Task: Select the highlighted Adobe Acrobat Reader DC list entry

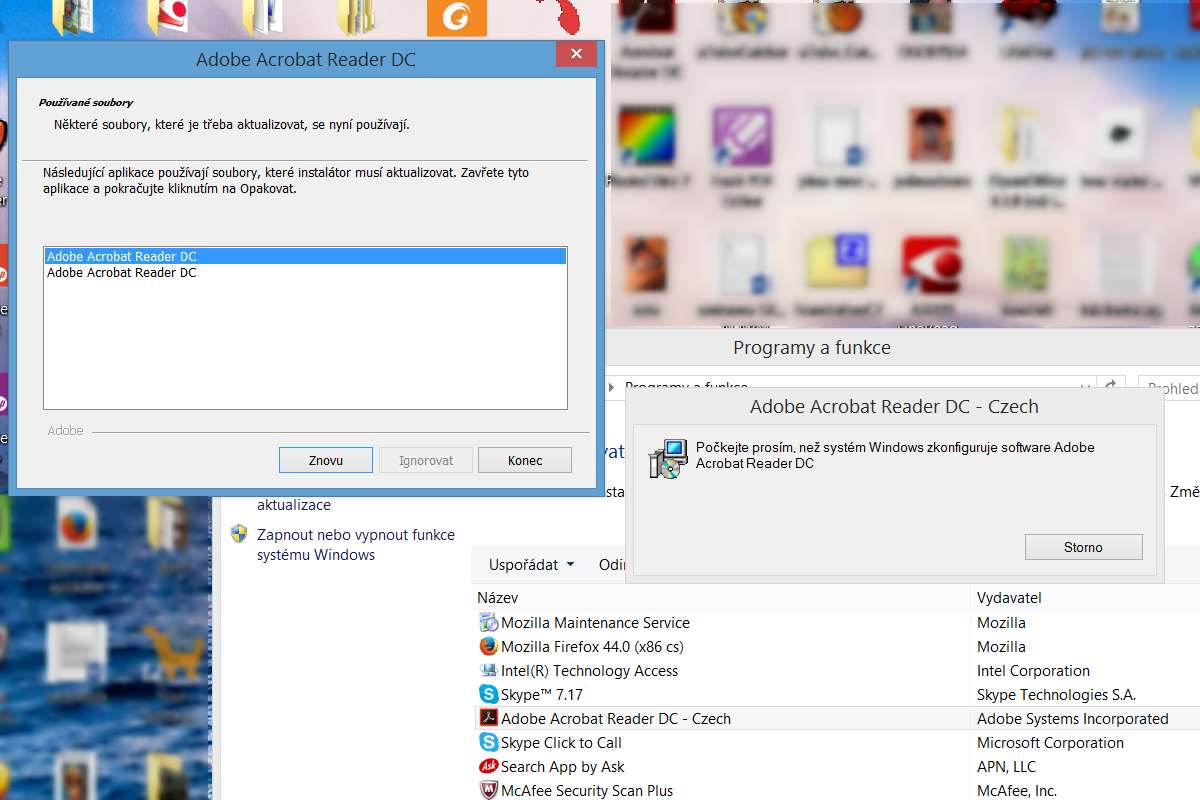Action: click(x=306, y=256)
